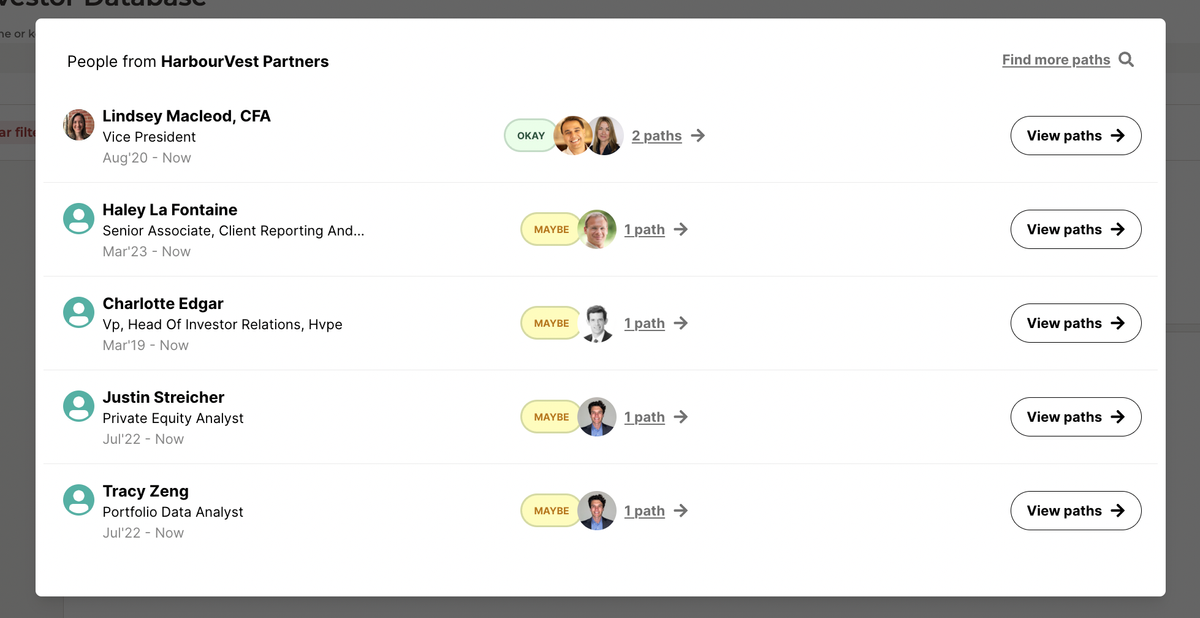Click the OKAY badge for Lindsey Macleod
1200x618 pixels.
(530, 136)
